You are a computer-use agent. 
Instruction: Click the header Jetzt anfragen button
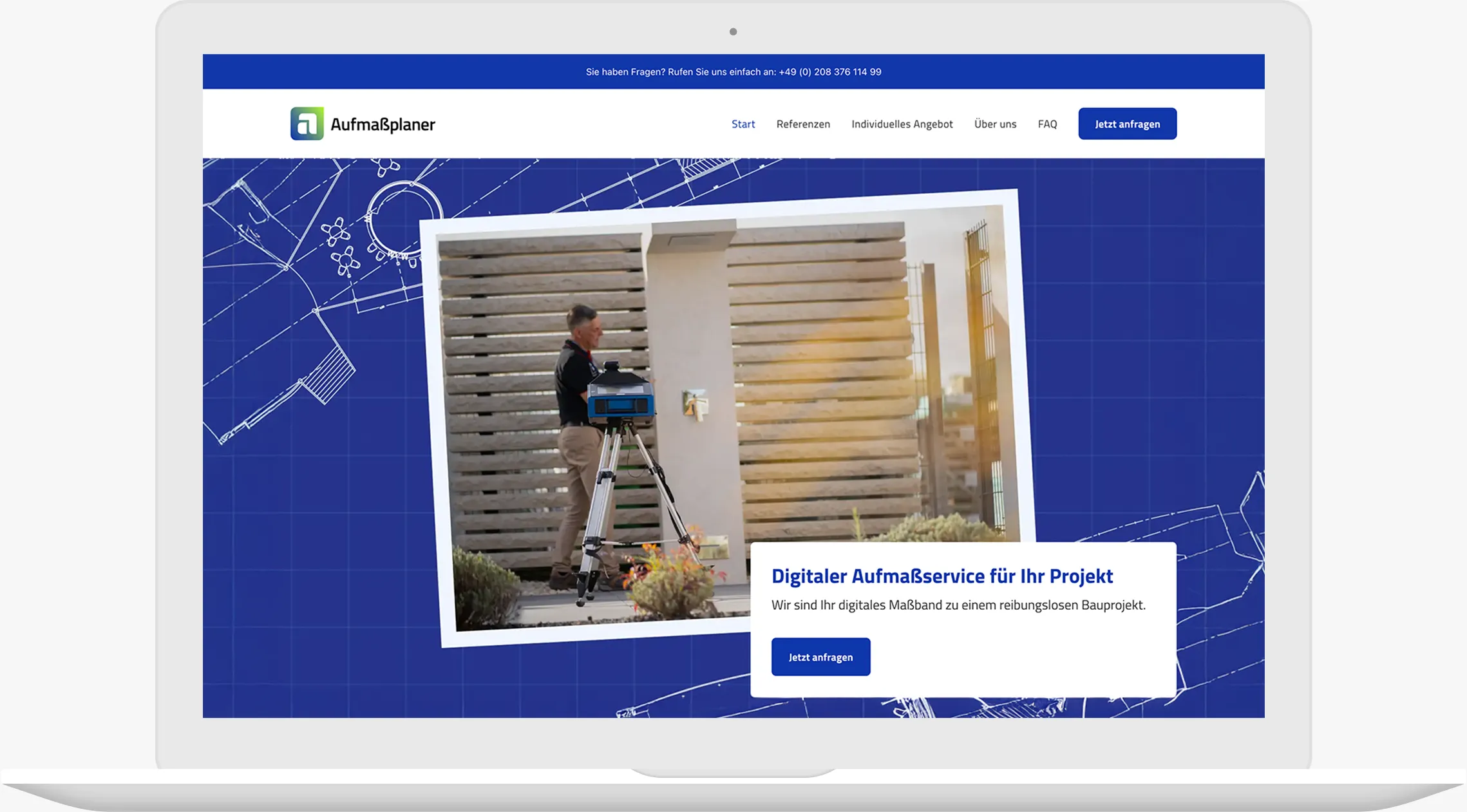[1128, 124]
